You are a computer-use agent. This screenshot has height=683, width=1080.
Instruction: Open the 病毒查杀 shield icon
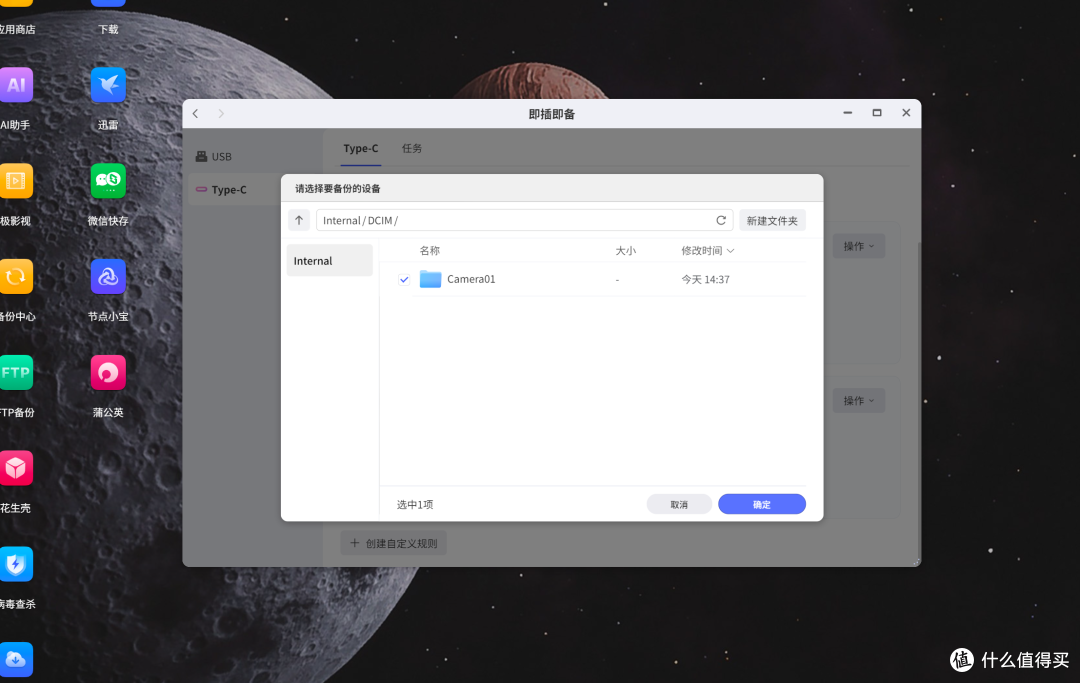(16, 564)
